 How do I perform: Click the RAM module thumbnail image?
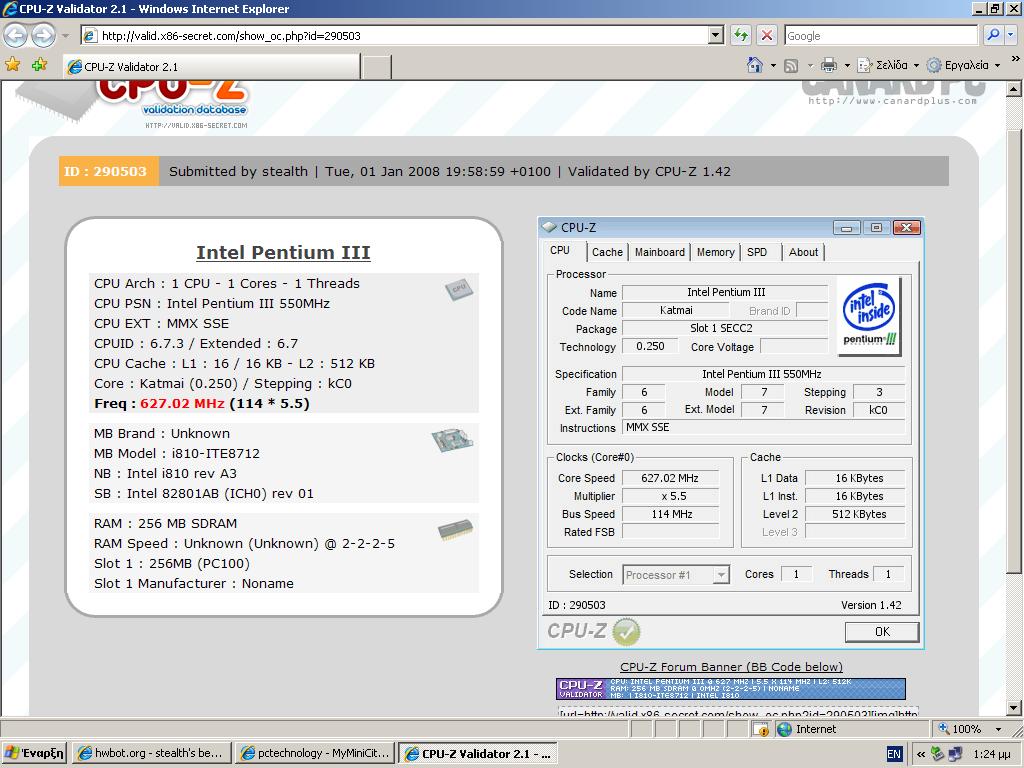pos(455,528)
